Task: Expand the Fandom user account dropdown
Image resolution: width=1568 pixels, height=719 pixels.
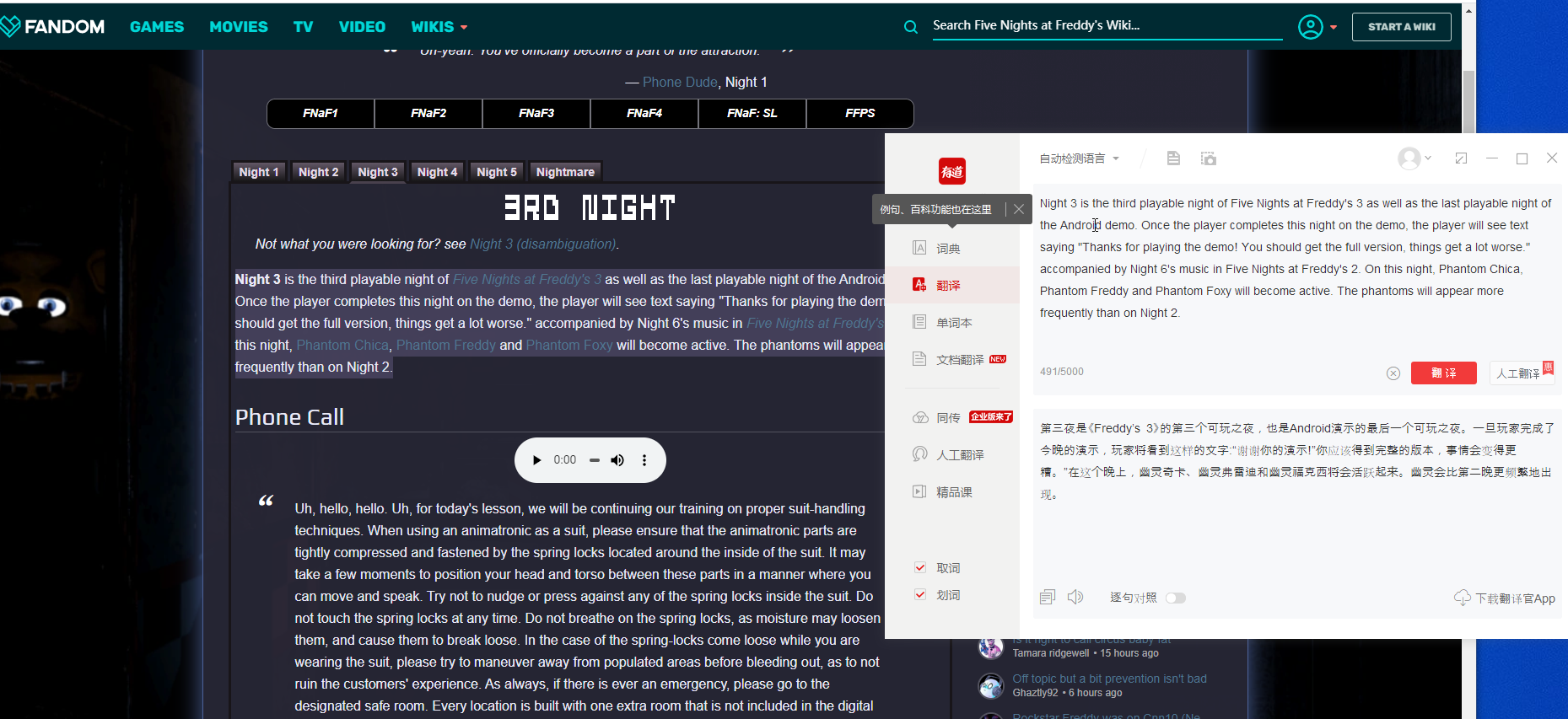Action: [1317, 27]
